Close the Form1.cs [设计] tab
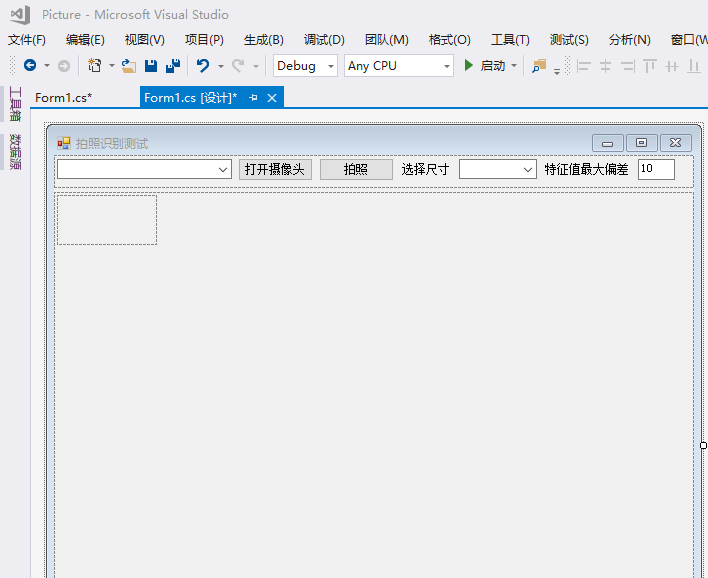 272,98
